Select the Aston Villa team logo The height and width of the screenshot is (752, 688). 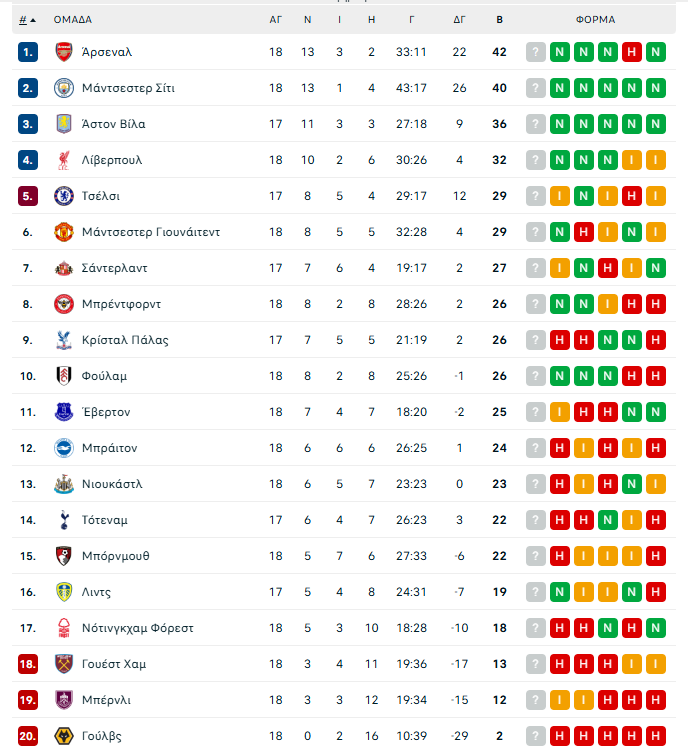[64, 124]
